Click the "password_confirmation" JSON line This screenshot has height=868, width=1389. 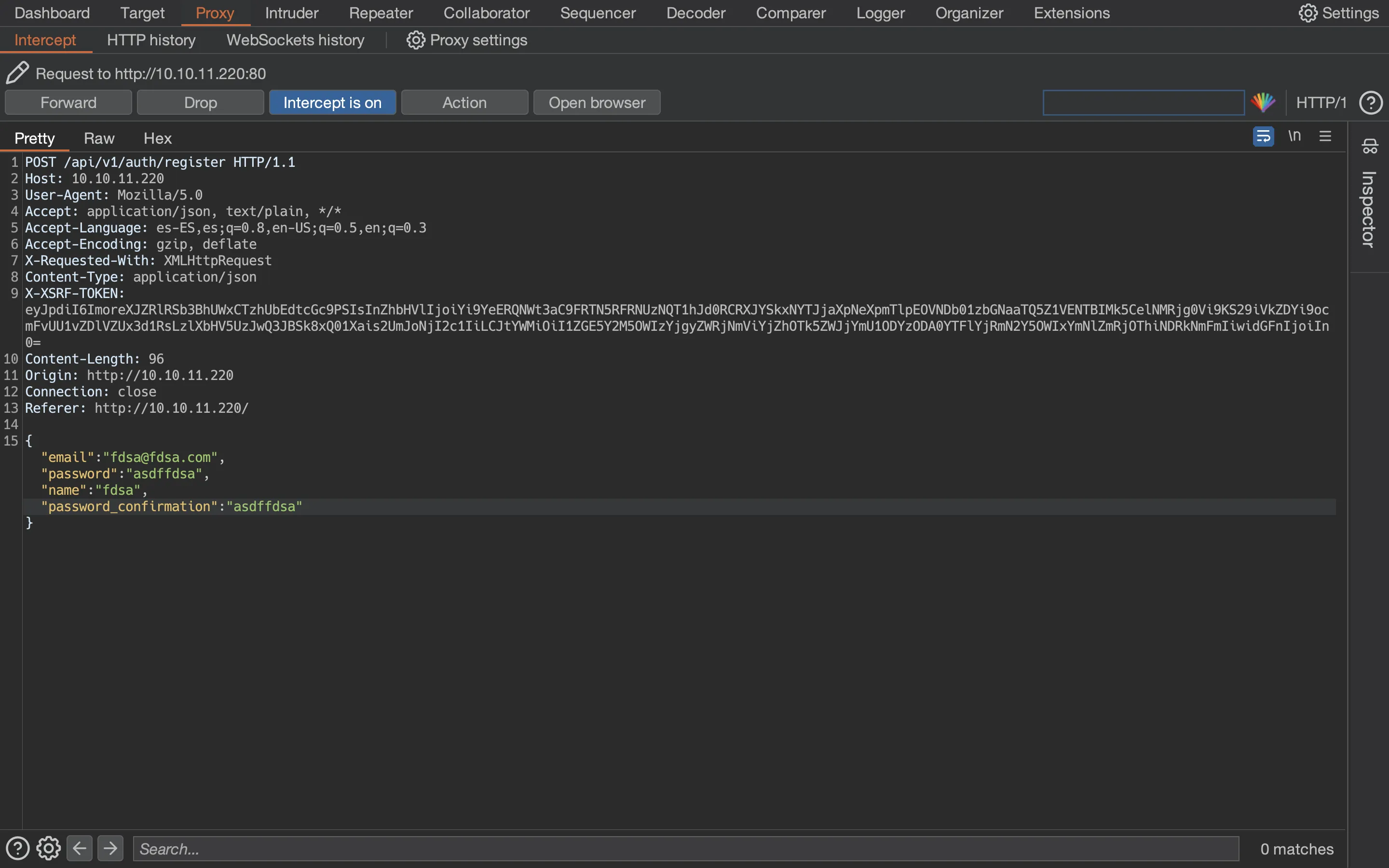(172, 506)
